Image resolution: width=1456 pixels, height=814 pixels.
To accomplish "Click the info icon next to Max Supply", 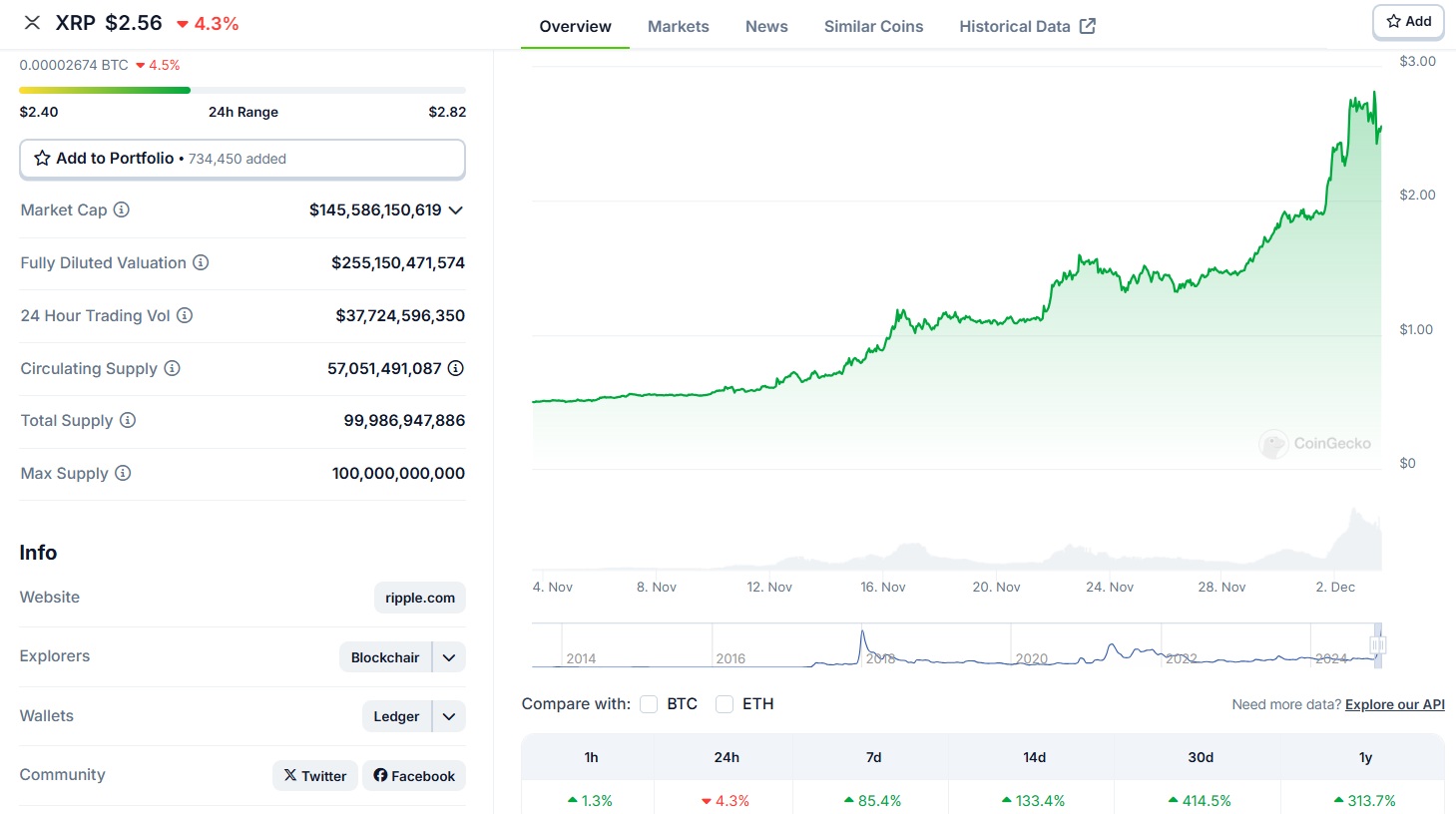I will 123,473.
